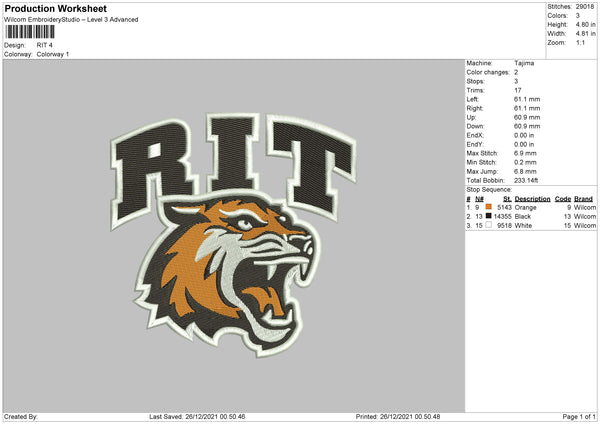Click the white color swatch in Stop Sequence

click(x=488, y=225)
